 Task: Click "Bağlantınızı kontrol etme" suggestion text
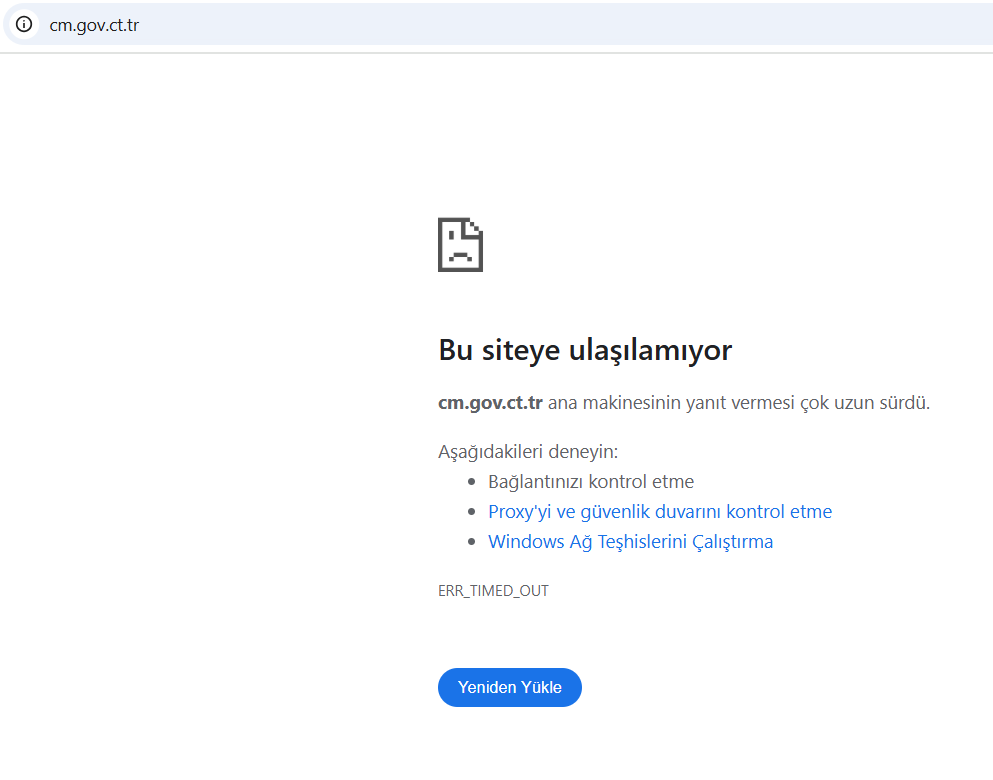(x=590, y=481)
